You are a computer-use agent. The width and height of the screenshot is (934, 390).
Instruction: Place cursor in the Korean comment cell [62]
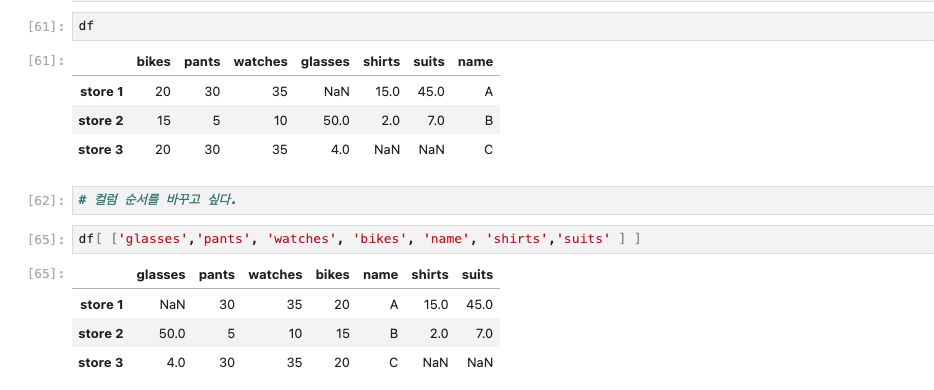pos(503,200)
